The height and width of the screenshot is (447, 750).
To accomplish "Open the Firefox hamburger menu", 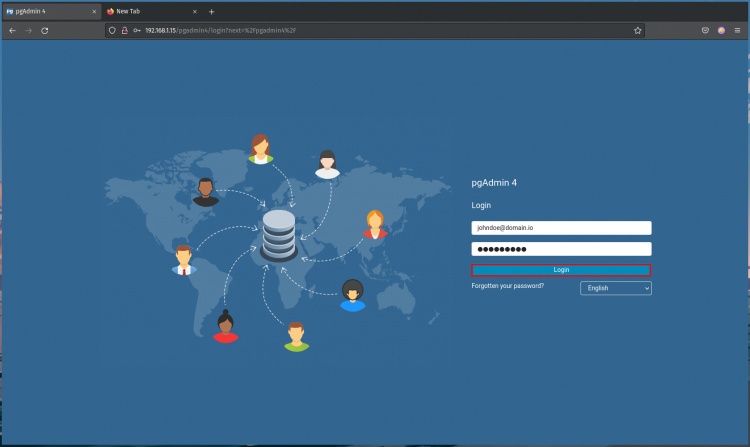I will (737, 31).
